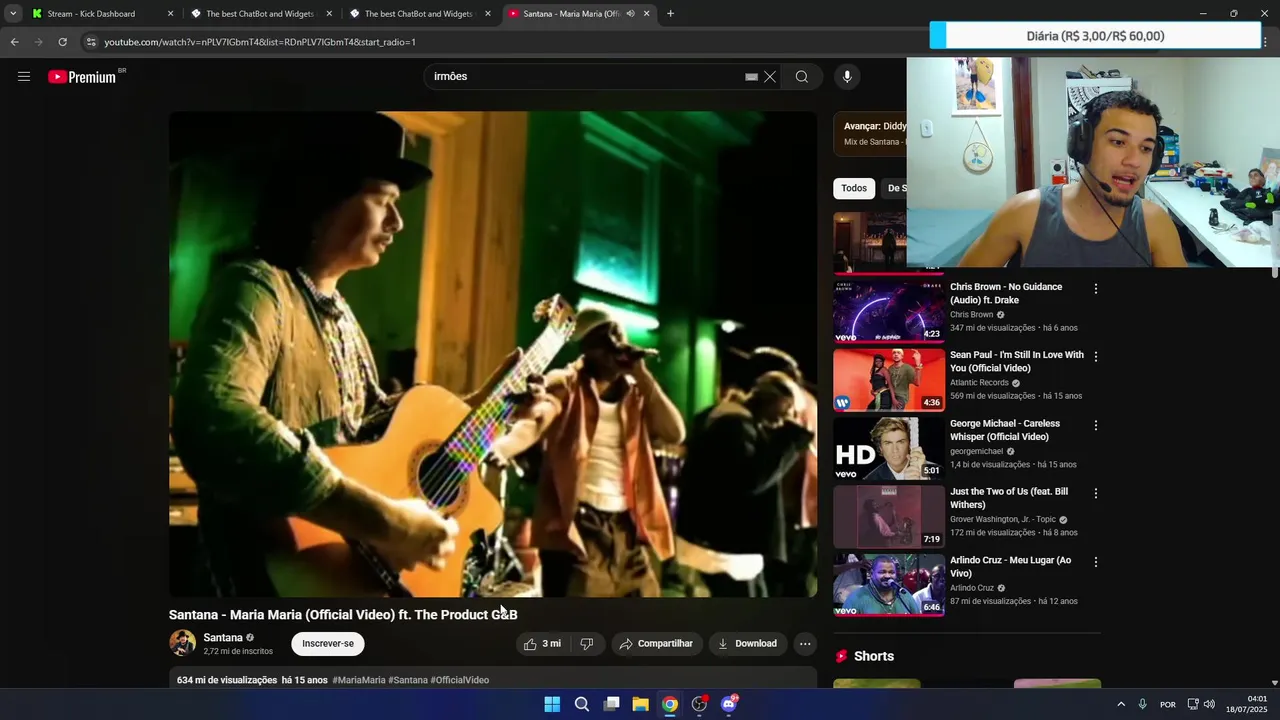Open Task View on the taskbar
Screen dimensions: 1280x720
[x=611, y=704]
